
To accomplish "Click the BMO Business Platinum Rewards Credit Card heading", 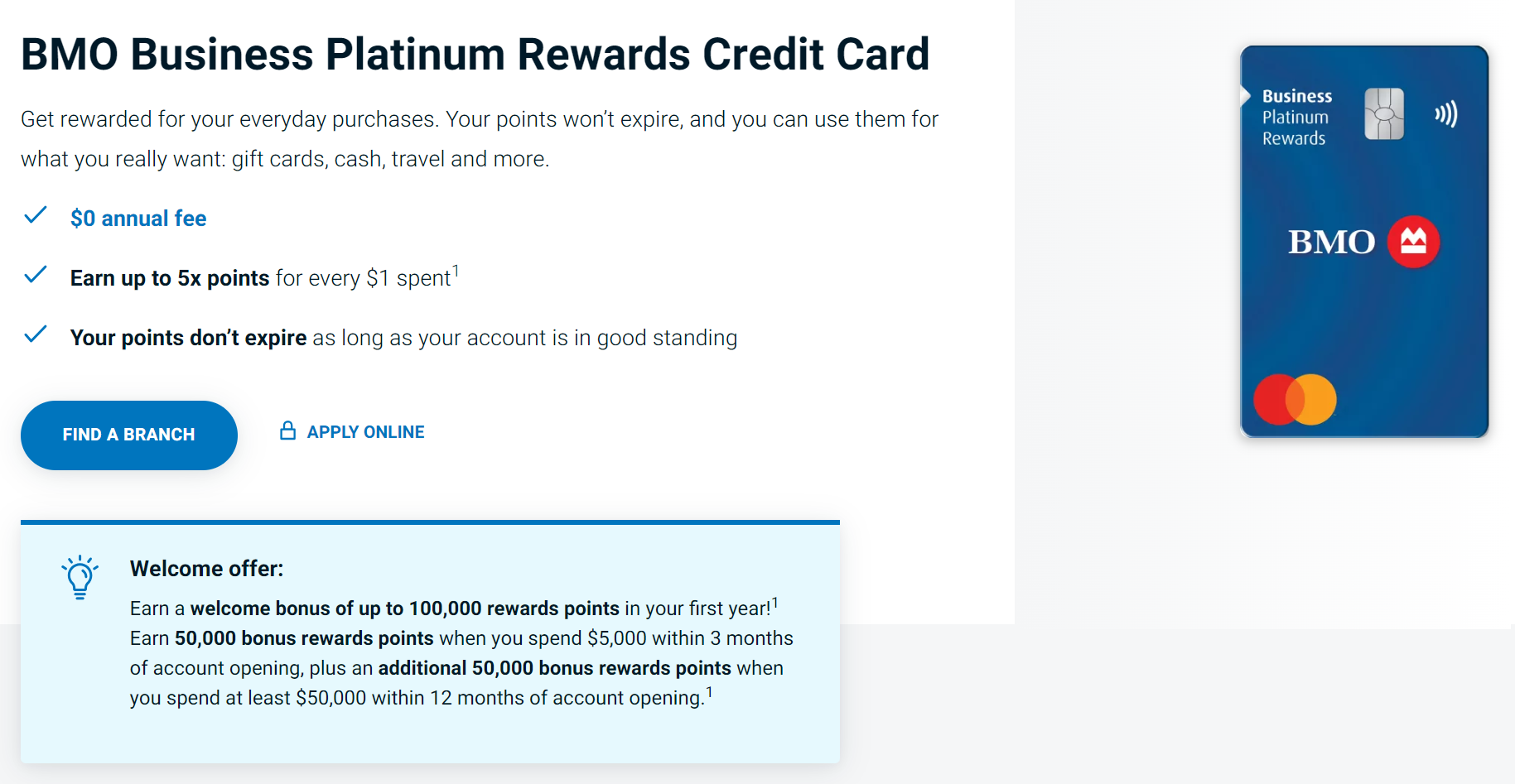I will tap(475, 55).
